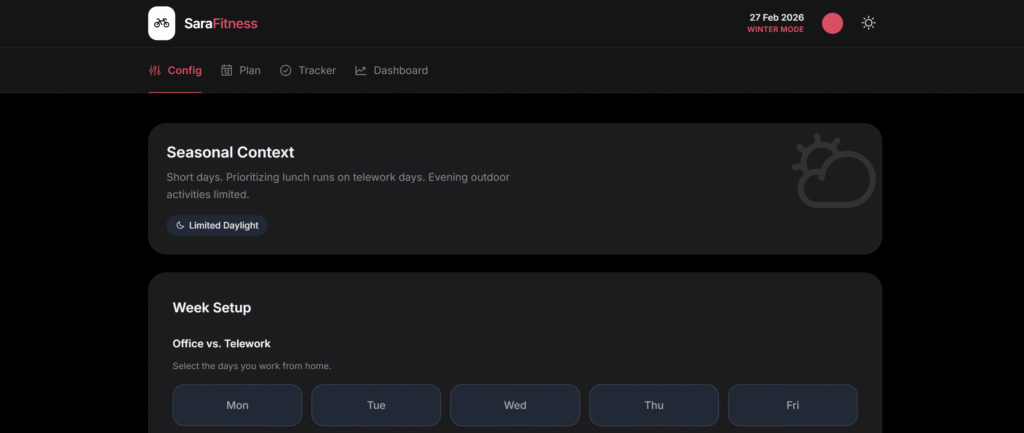Click the moon icon beside Limited Daylight
Viewport: 1024px width, 433px height.
coord(180,226)
